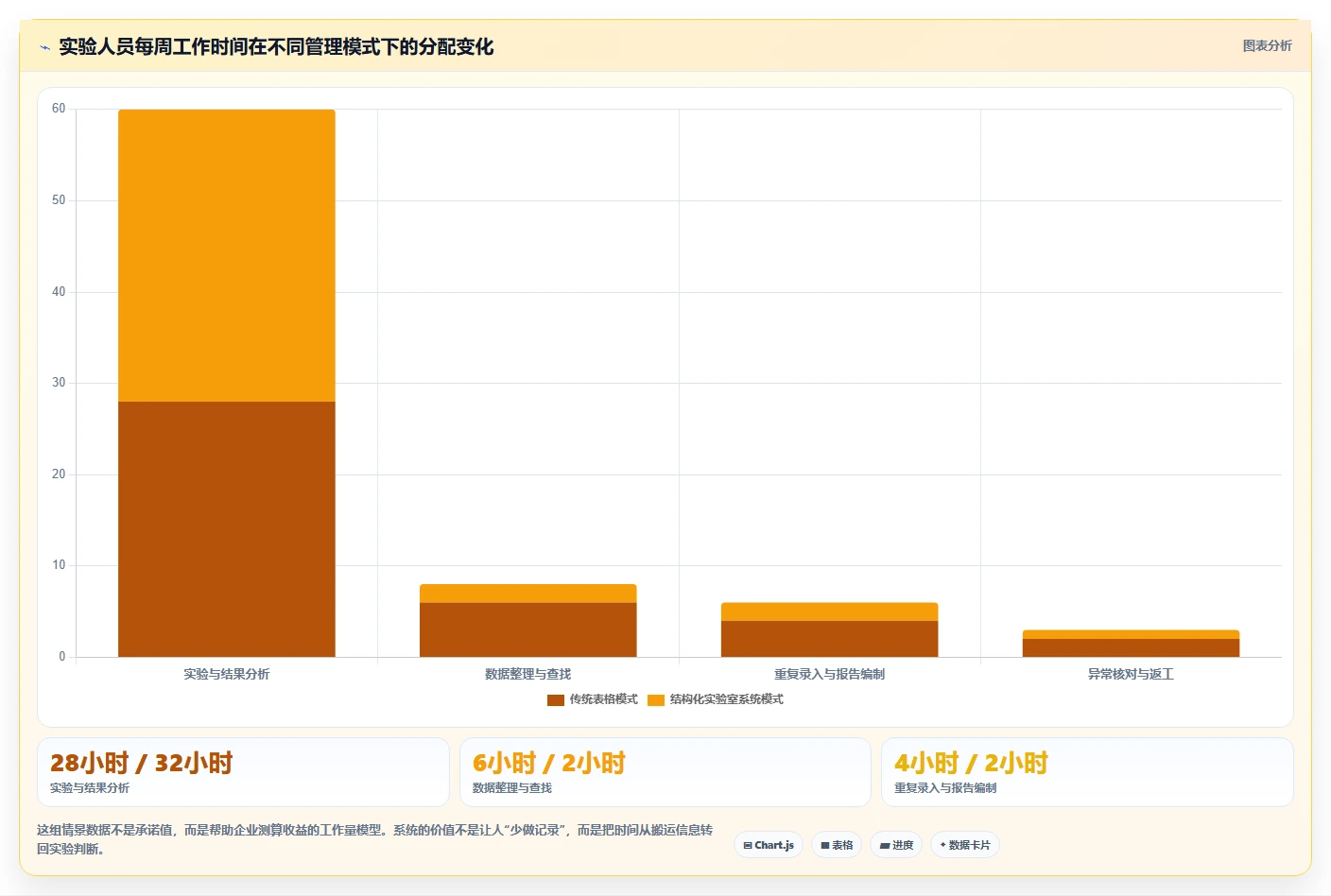Image resolution: width=1331 pixels, height=896 pixels.
Task: Click the y-axis value 40
Action: [x=59, y=292]
